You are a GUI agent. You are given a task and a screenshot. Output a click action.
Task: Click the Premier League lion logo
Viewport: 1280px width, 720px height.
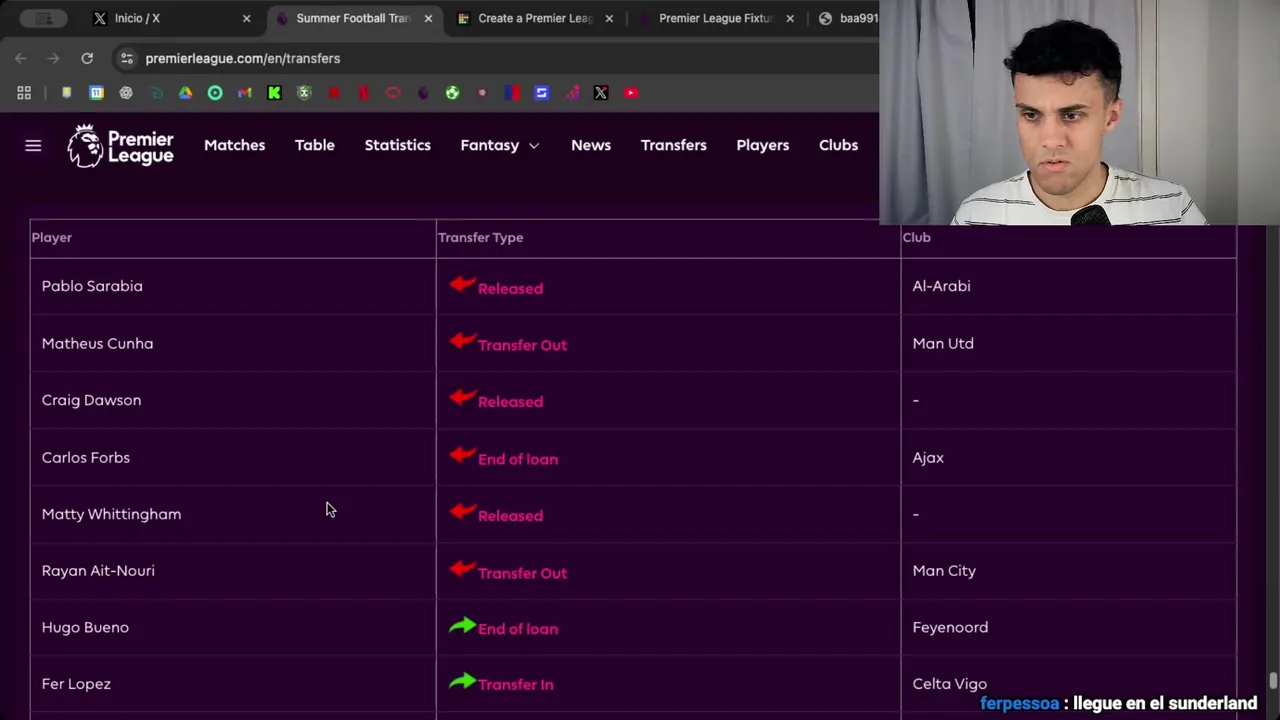85,145
